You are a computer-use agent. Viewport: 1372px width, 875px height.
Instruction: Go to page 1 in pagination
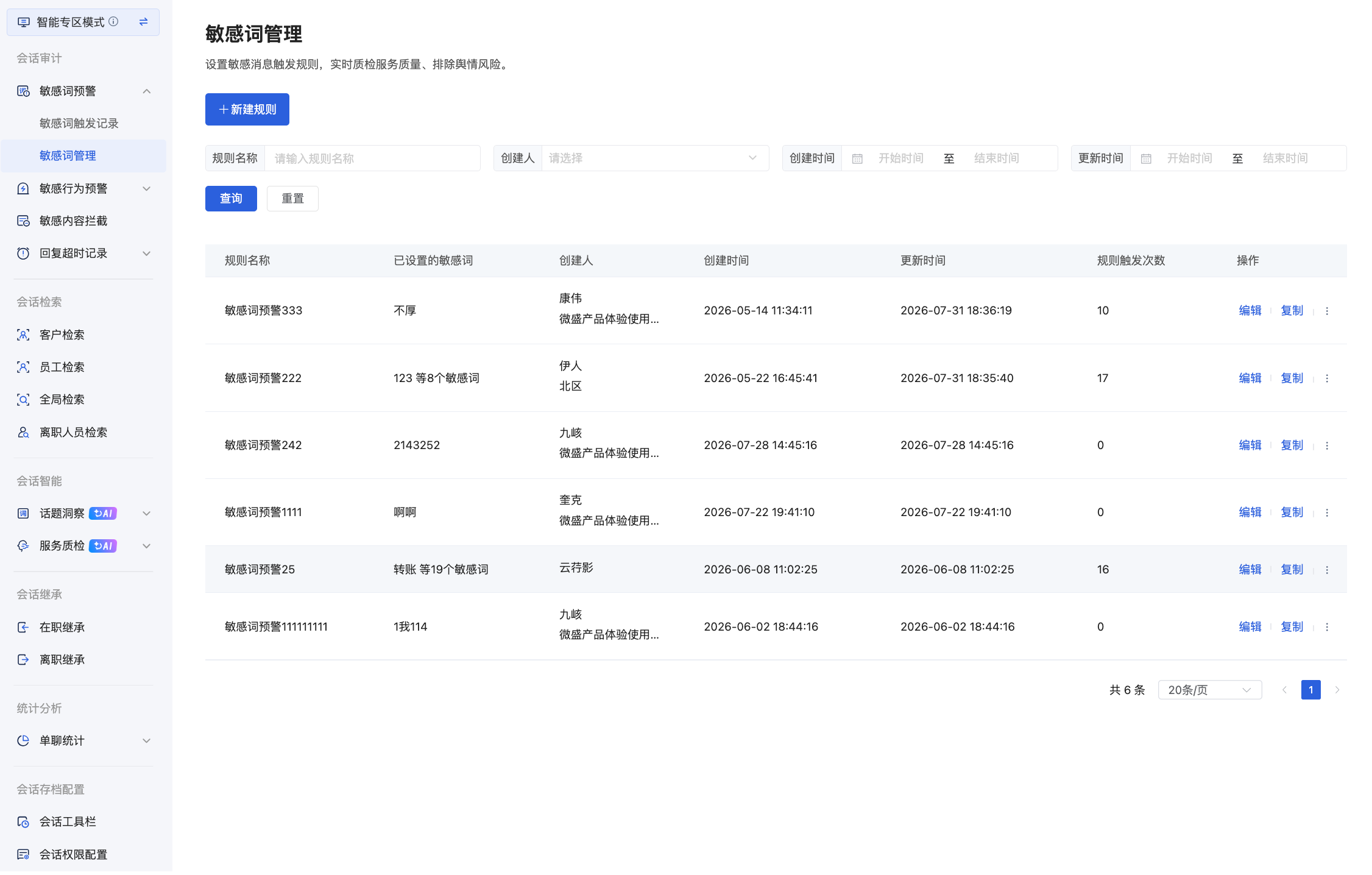point(1310,690)
